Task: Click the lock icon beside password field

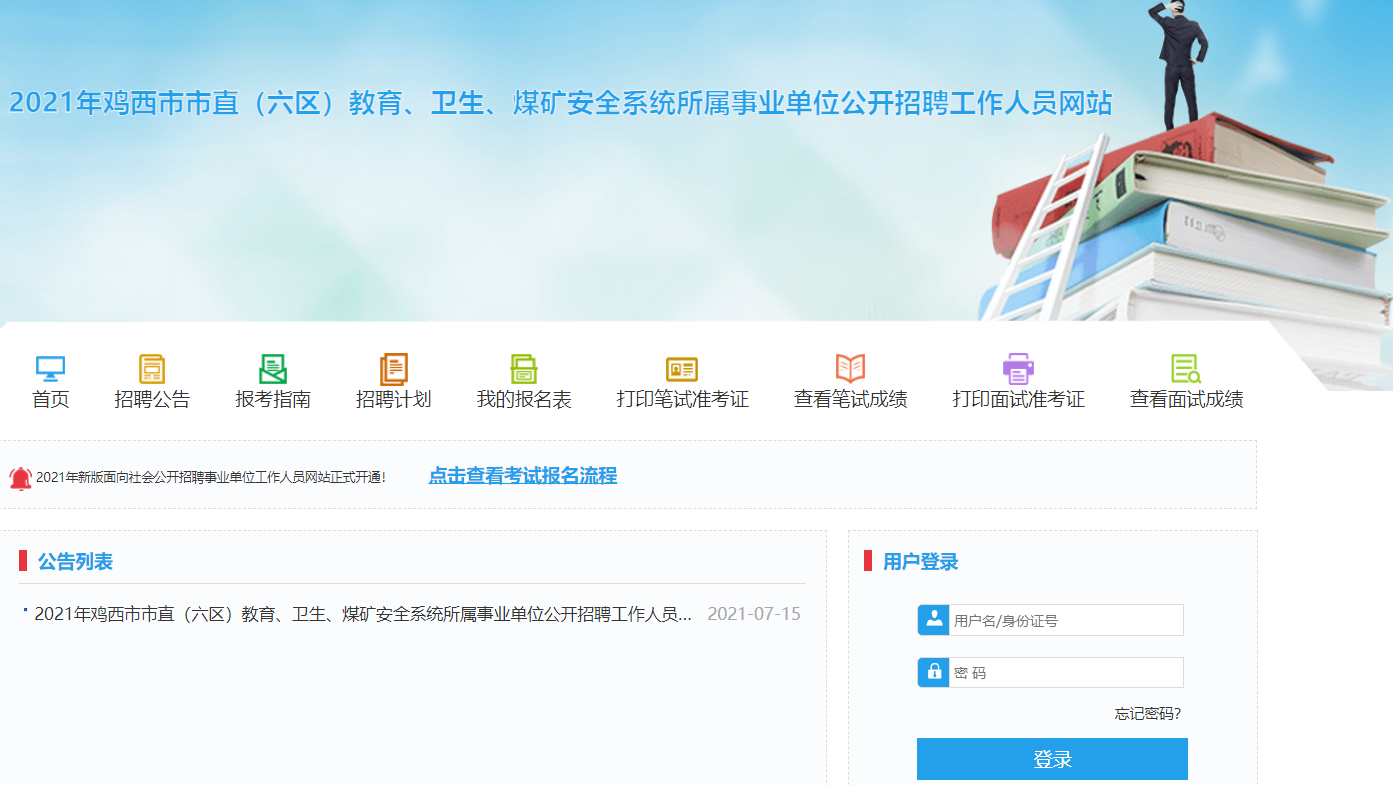Action: (x=933, y=672)
